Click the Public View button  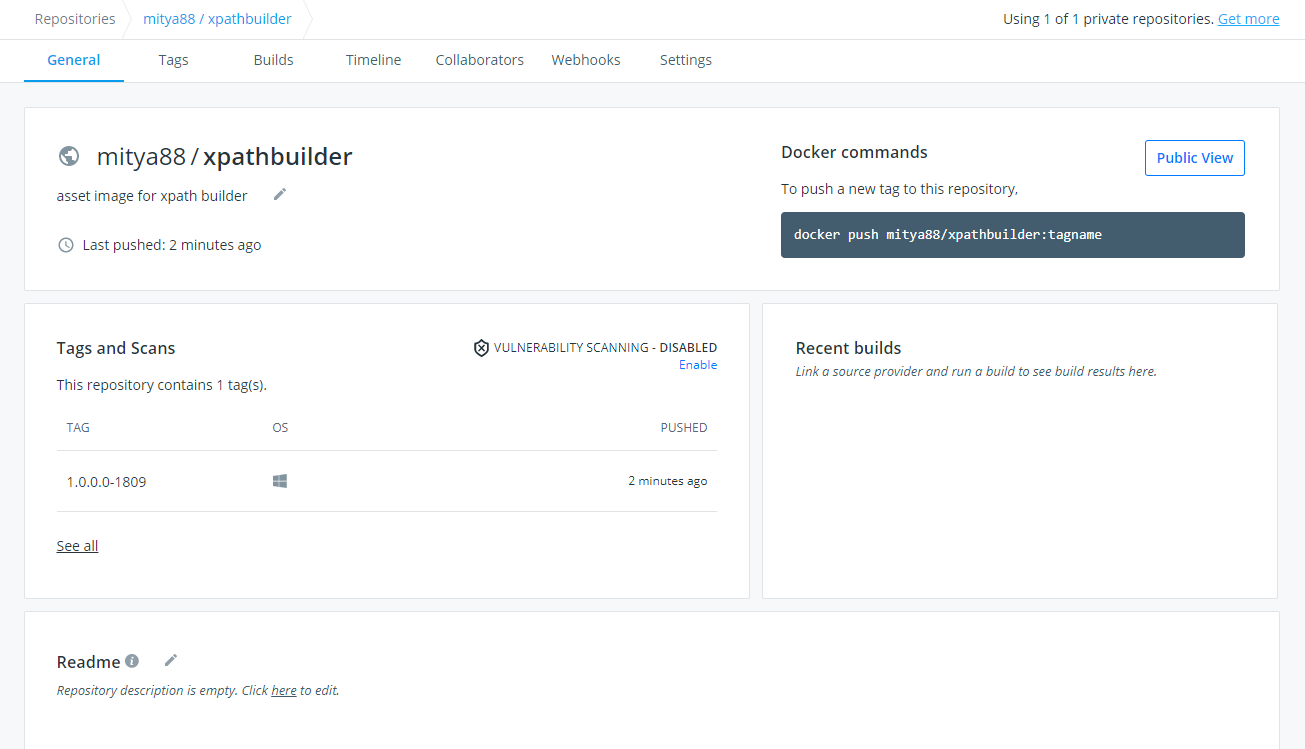tap(1194, 157)
